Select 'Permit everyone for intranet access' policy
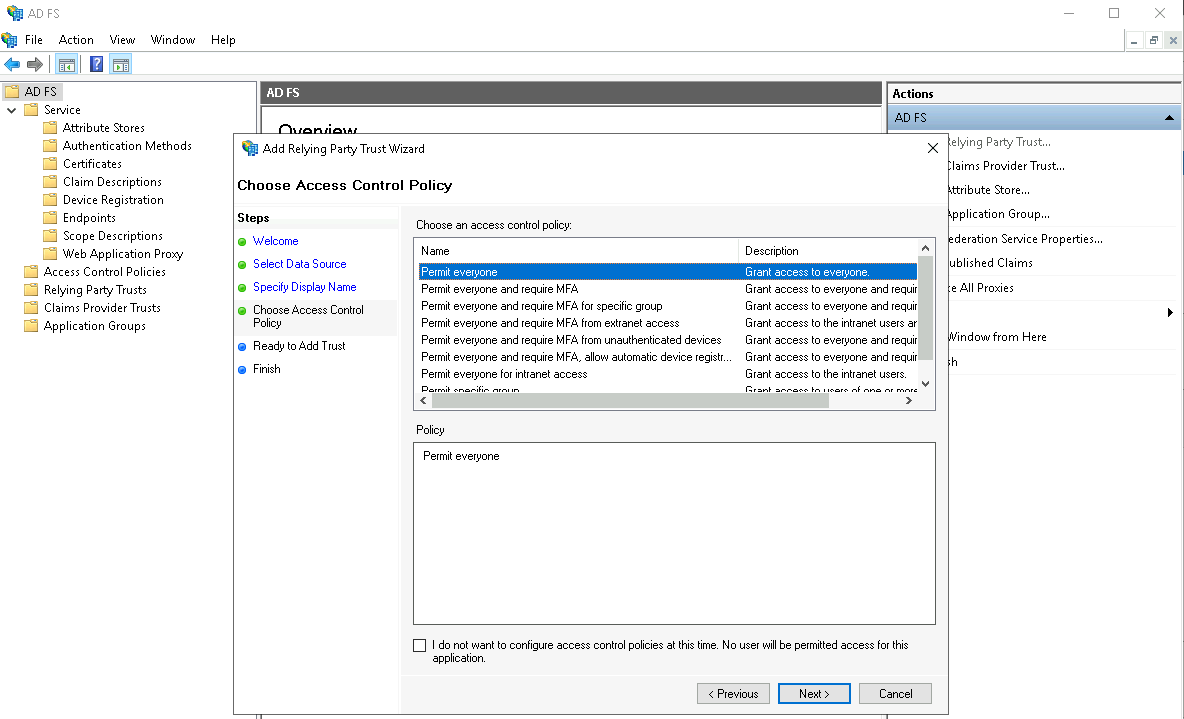This screenshot has height=719, width=1184. pos(504,374)
